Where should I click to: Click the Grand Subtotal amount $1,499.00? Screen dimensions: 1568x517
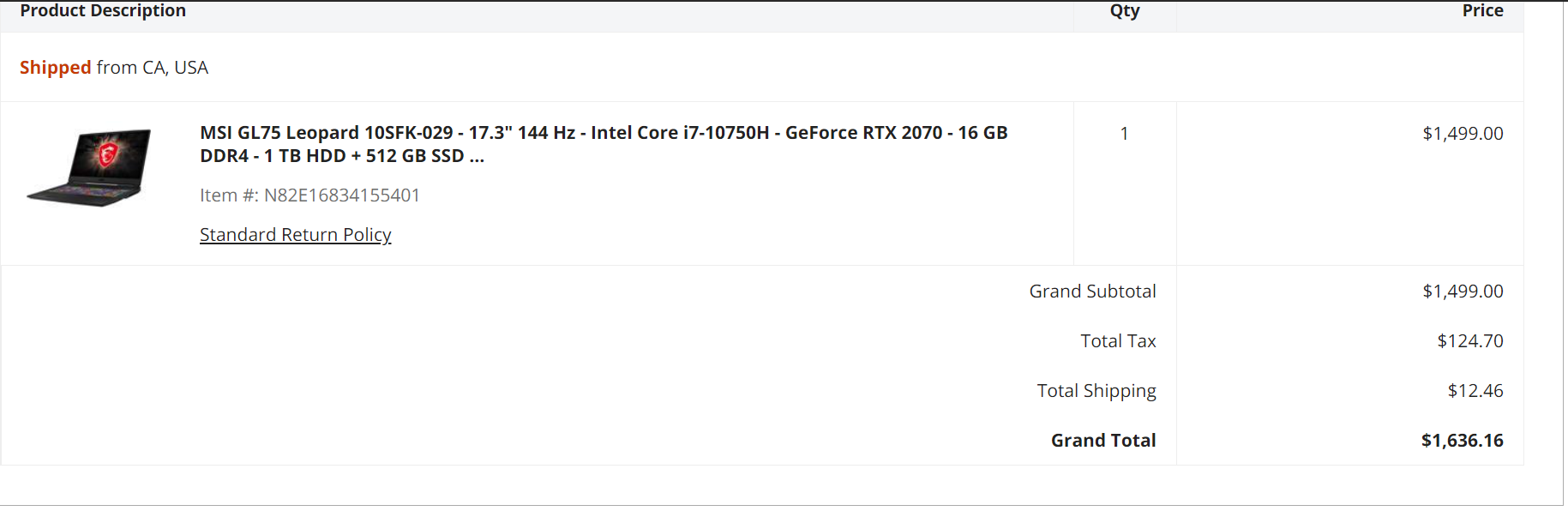(x=1463, y=292)
